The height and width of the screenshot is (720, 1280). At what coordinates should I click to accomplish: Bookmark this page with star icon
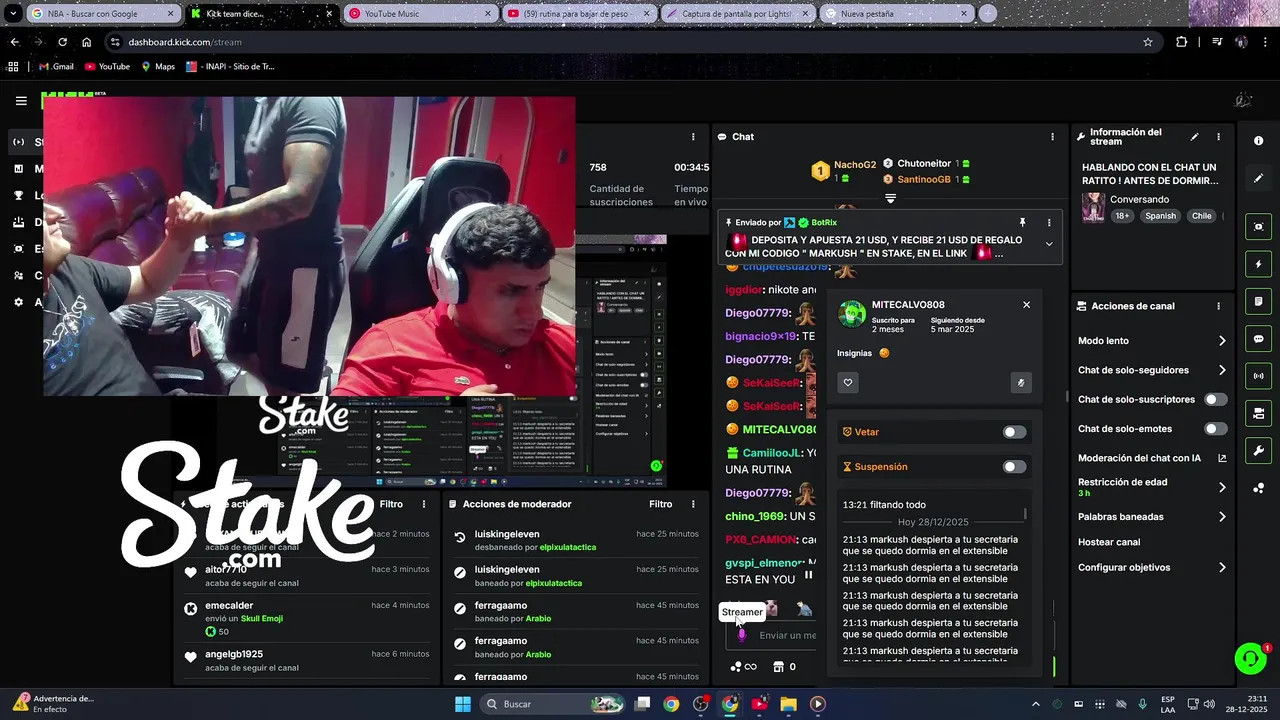click(x=1148, y=42)
